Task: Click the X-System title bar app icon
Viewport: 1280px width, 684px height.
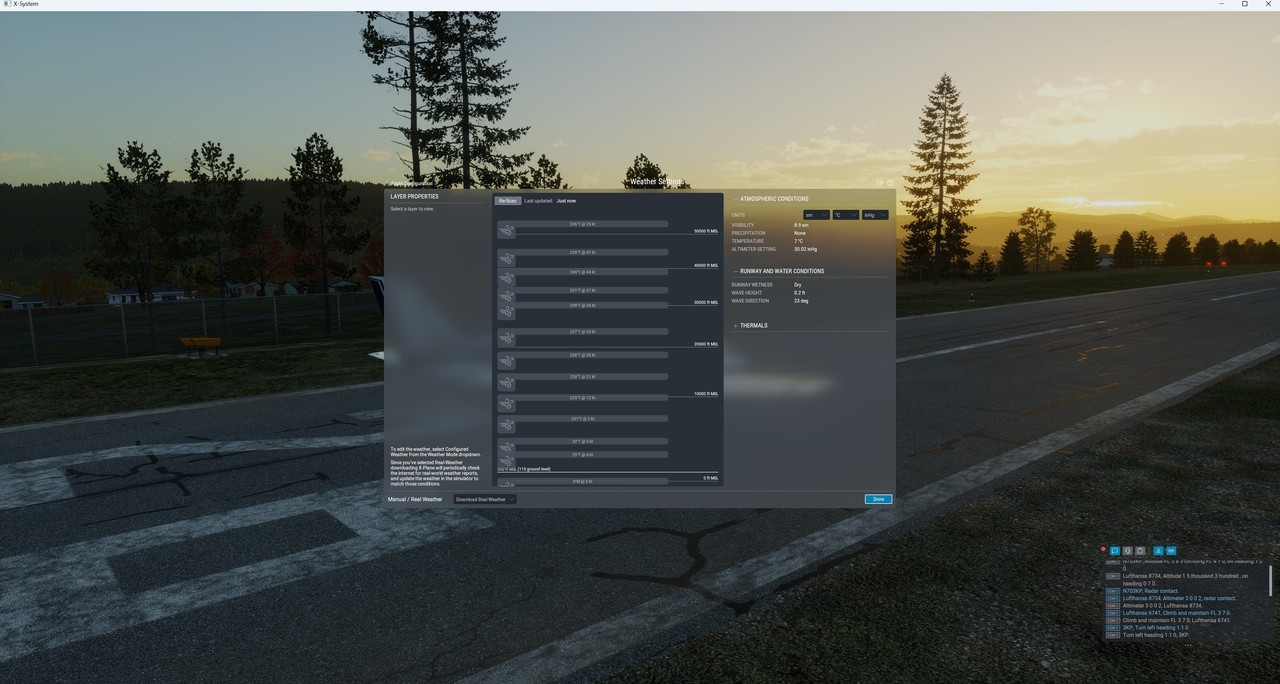Action: pos(6,4)
